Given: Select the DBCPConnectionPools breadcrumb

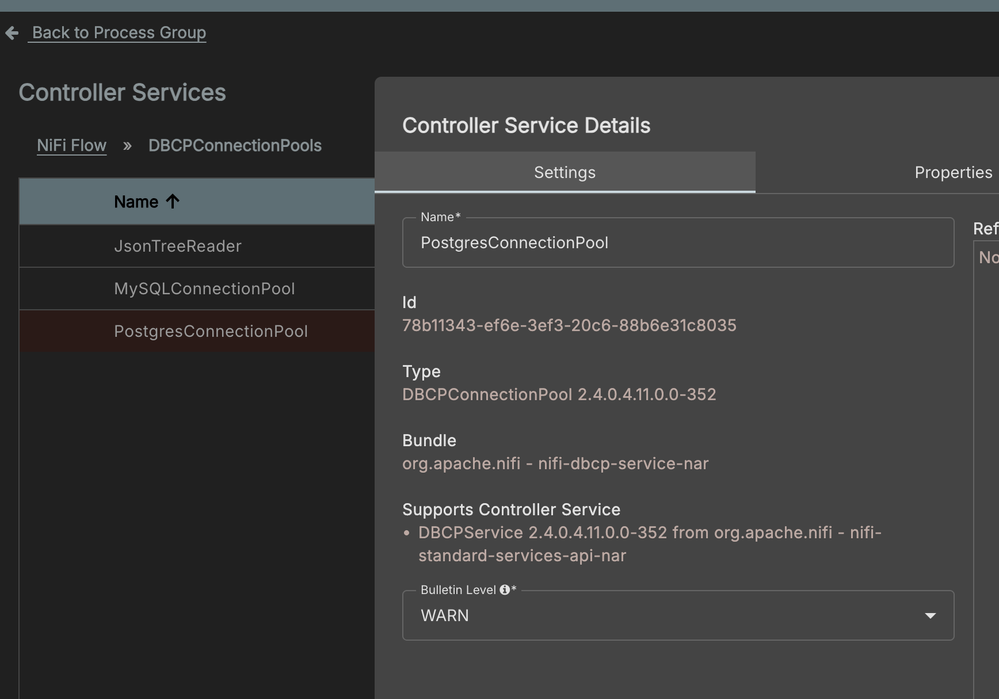Looking at the screenshot, I should tap(235, 146).
